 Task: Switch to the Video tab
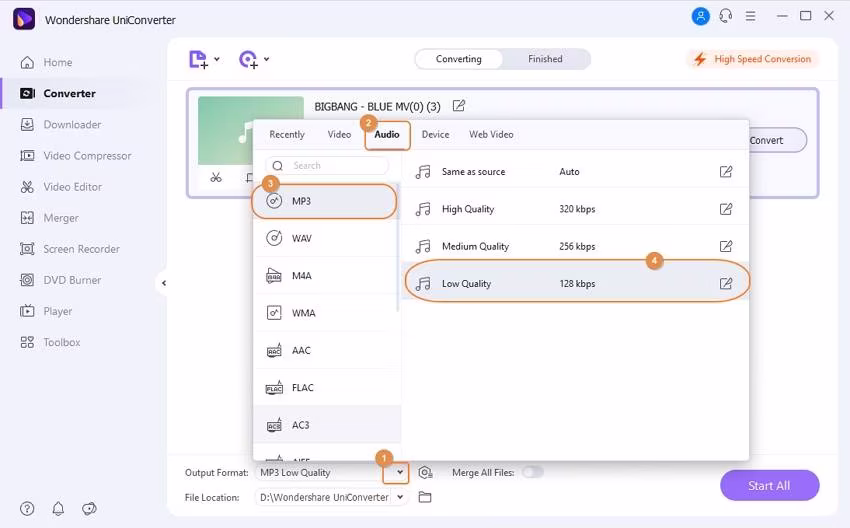[x=339, y=134]
